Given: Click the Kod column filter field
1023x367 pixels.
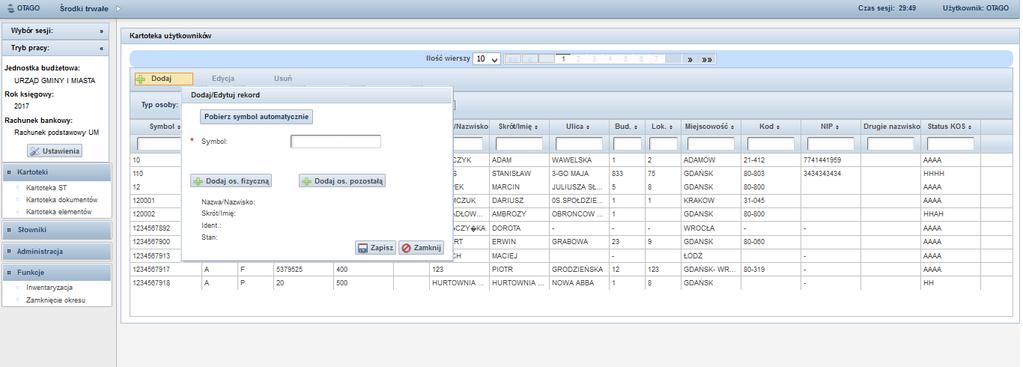Looking at the screenshot, I should pyautogui.click(x=769, y=143).
